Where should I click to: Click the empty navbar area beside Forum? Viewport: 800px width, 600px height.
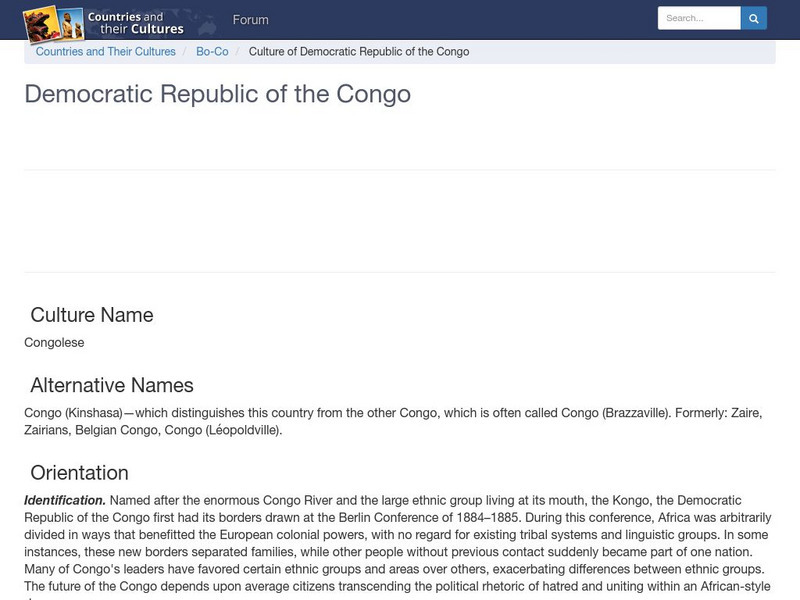click(x=450, y=20)
